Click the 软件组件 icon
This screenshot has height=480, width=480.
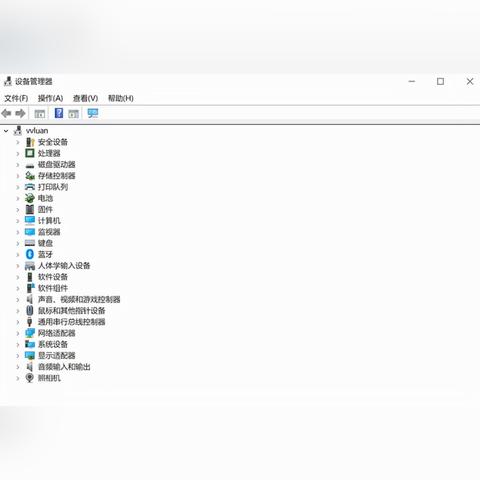[30, 288]
